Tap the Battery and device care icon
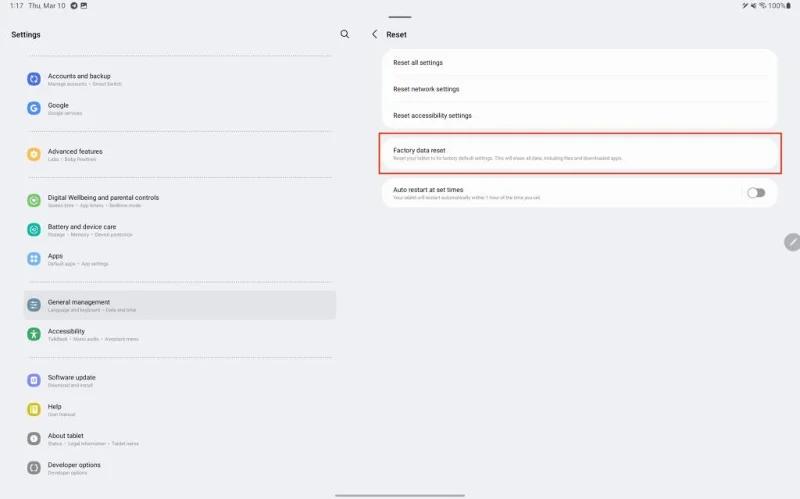800x499 pixels. (x=34, y=230)
